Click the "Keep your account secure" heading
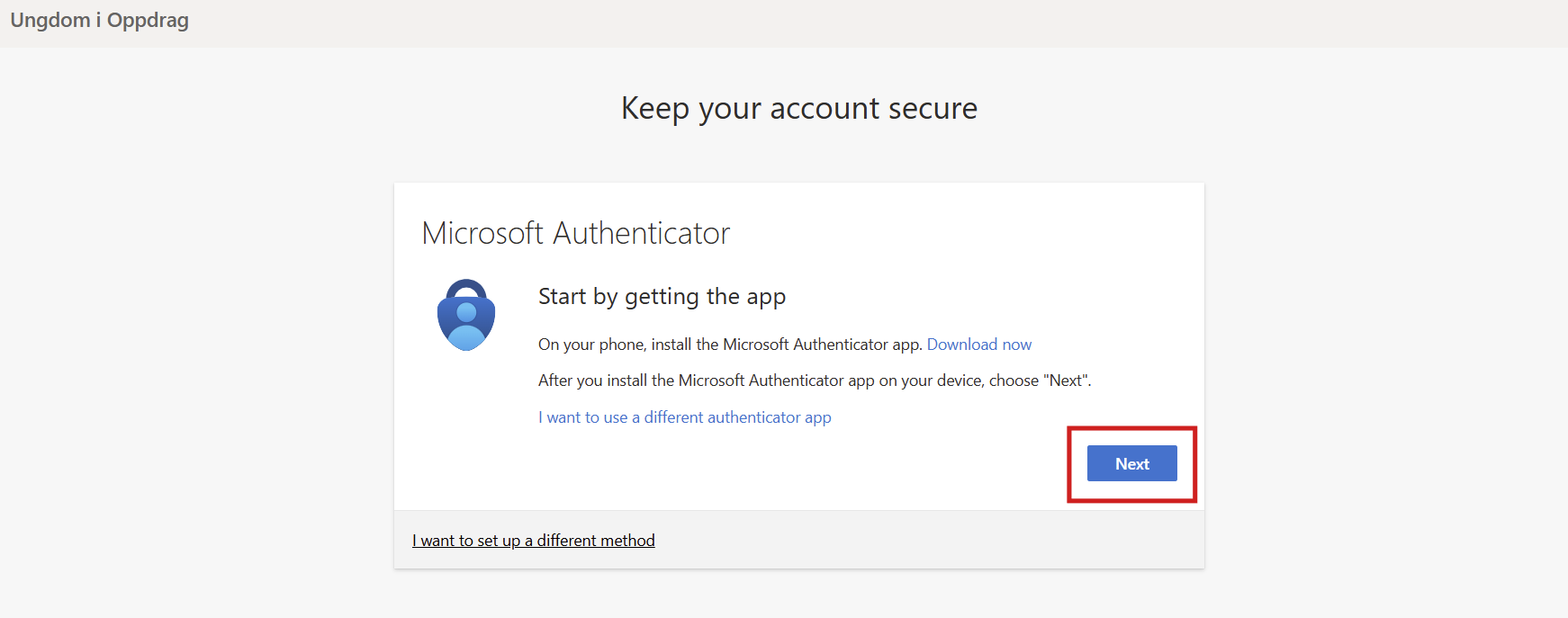1568x618 pixels. point(798,109)
